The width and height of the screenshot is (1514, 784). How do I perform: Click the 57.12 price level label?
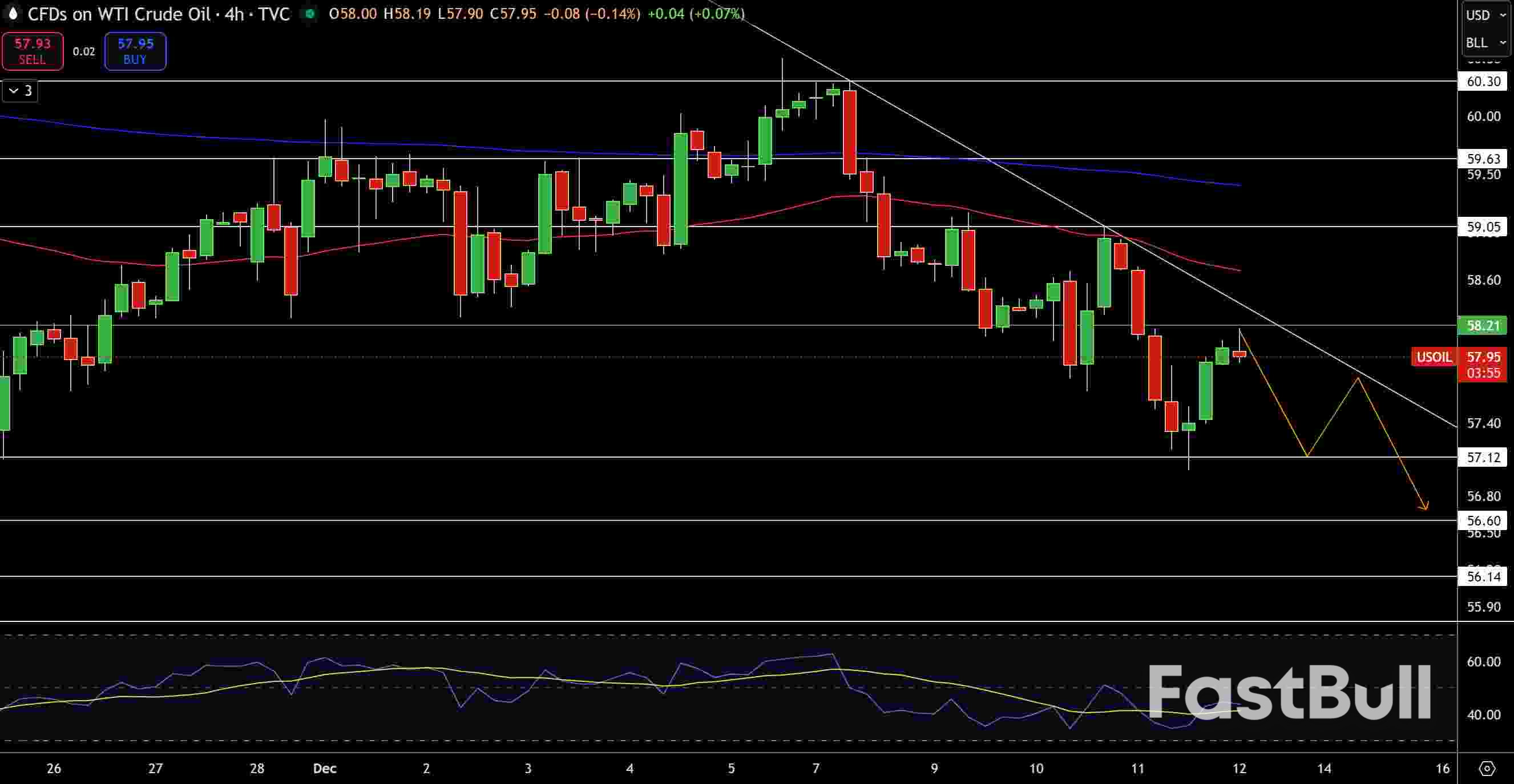point(1483,458)
